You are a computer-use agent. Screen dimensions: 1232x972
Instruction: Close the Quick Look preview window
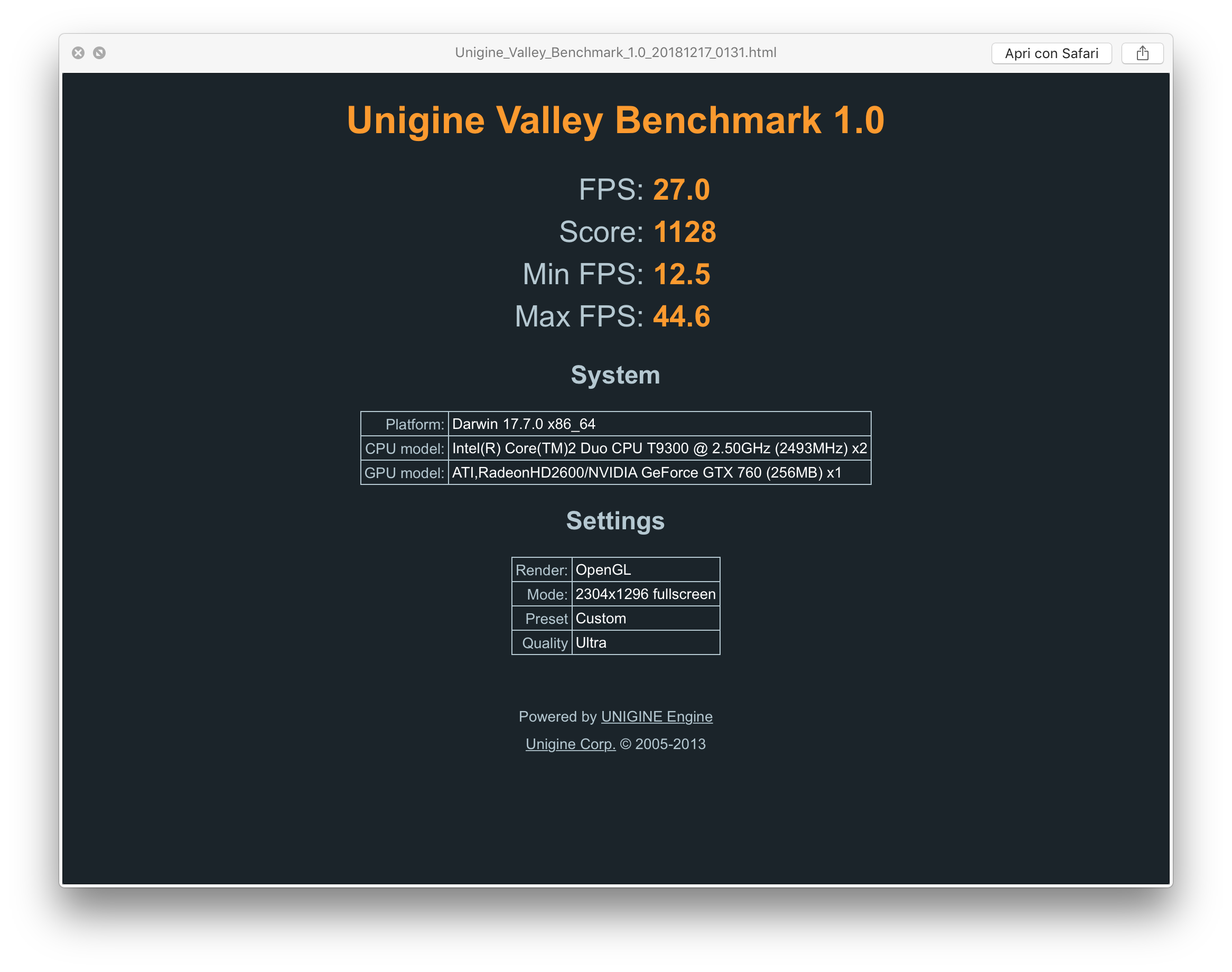79,53
